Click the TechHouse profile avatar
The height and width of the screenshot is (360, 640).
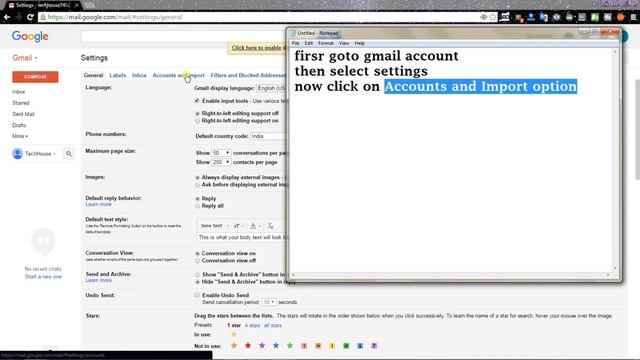pyautogui.click(x=17, y=154)
